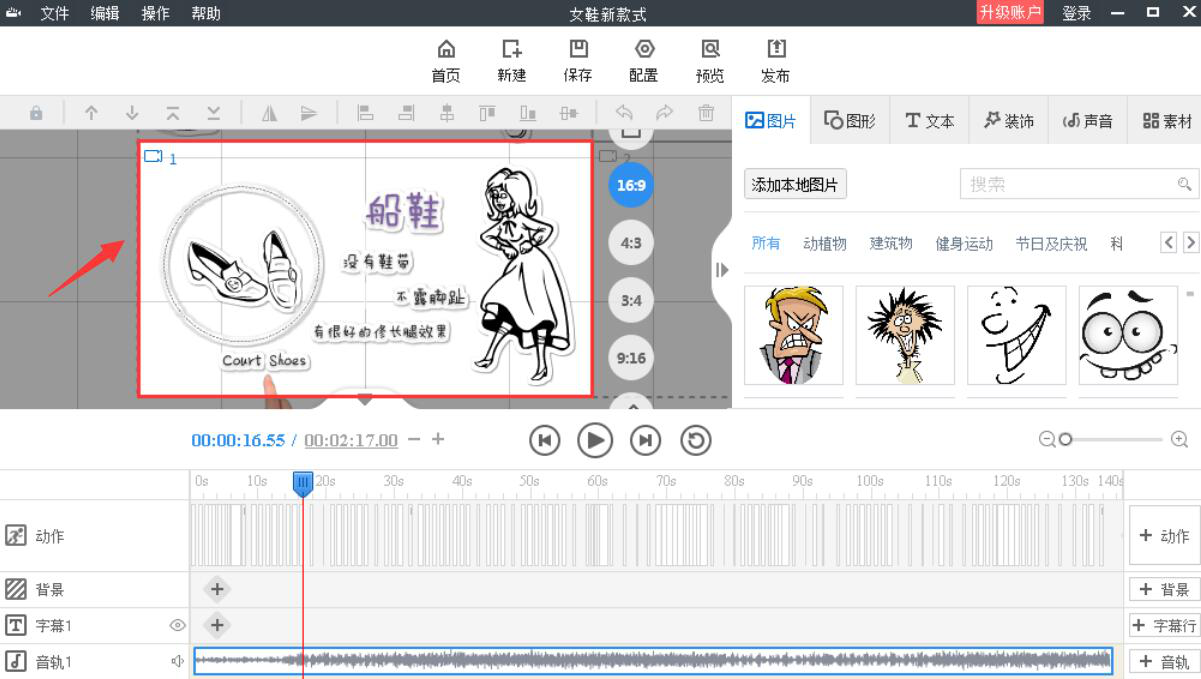Choose the wide grin face thumbnail

(x=1016, y=335)
